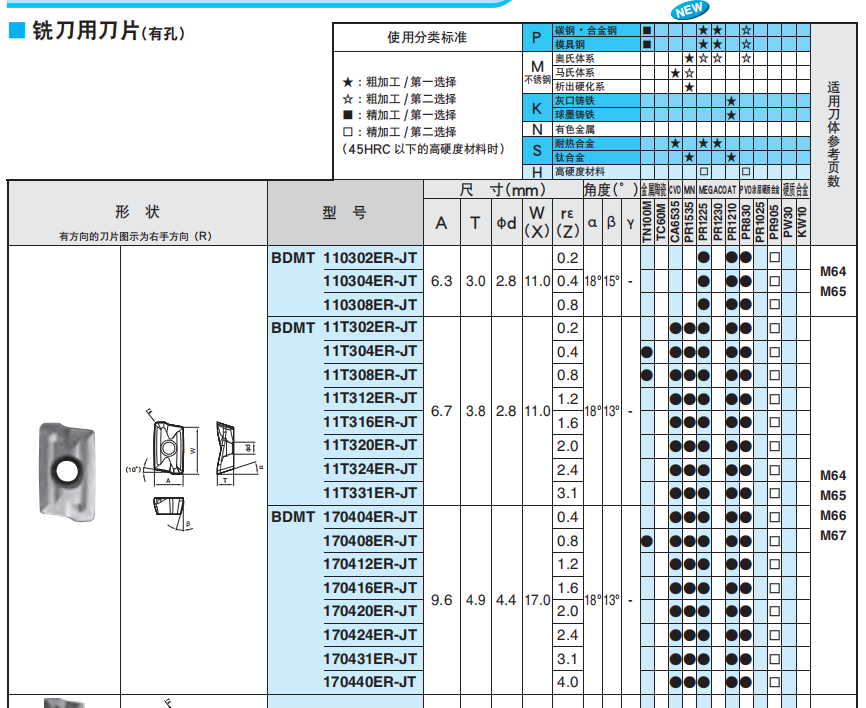The image size is (866, 708).
Task: Expand the MEGACOAT column group header
Action: 717,187
